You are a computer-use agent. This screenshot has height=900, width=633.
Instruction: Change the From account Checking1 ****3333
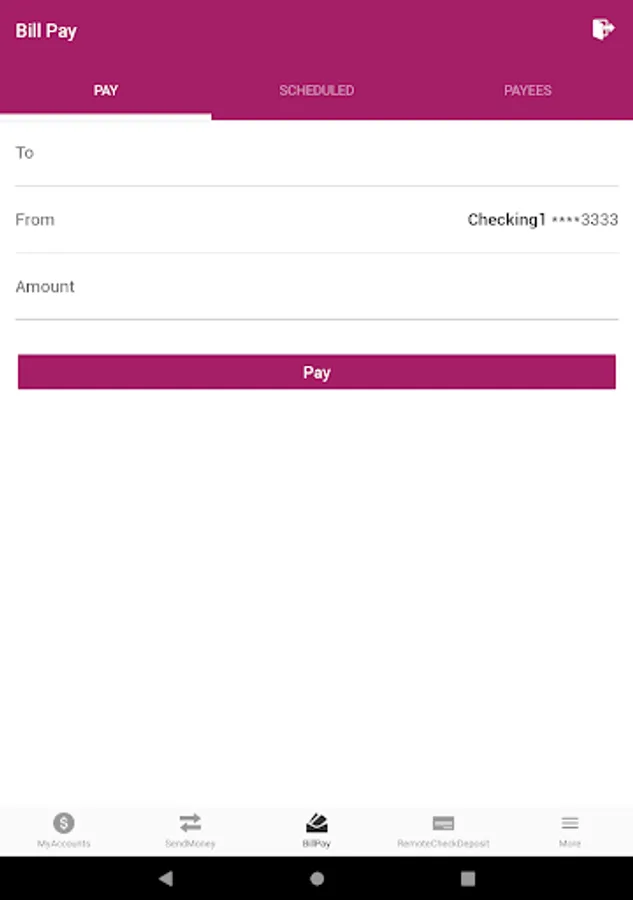click(317, 219)
